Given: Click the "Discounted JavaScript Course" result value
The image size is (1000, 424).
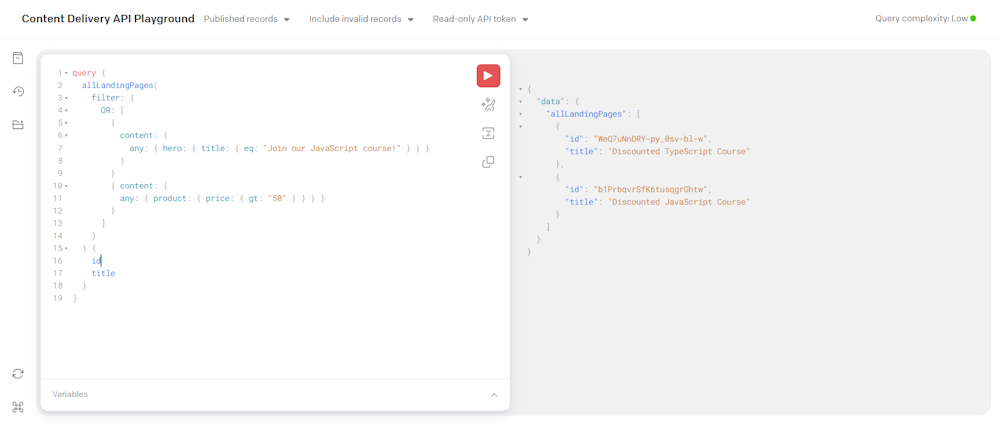Looking at the screenshot, I should [679, 202].
